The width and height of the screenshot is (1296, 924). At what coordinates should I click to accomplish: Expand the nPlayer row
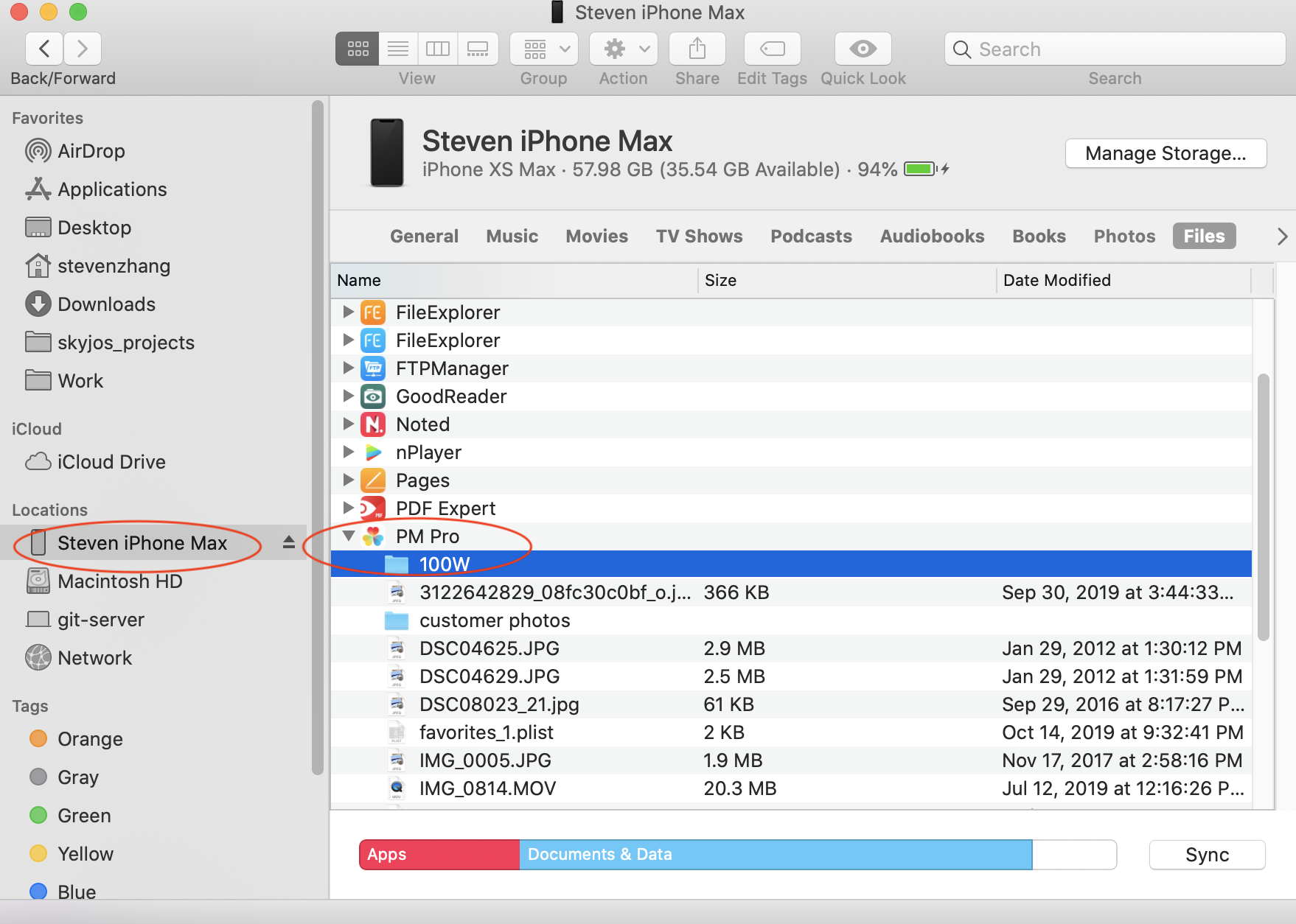point(348,452)
